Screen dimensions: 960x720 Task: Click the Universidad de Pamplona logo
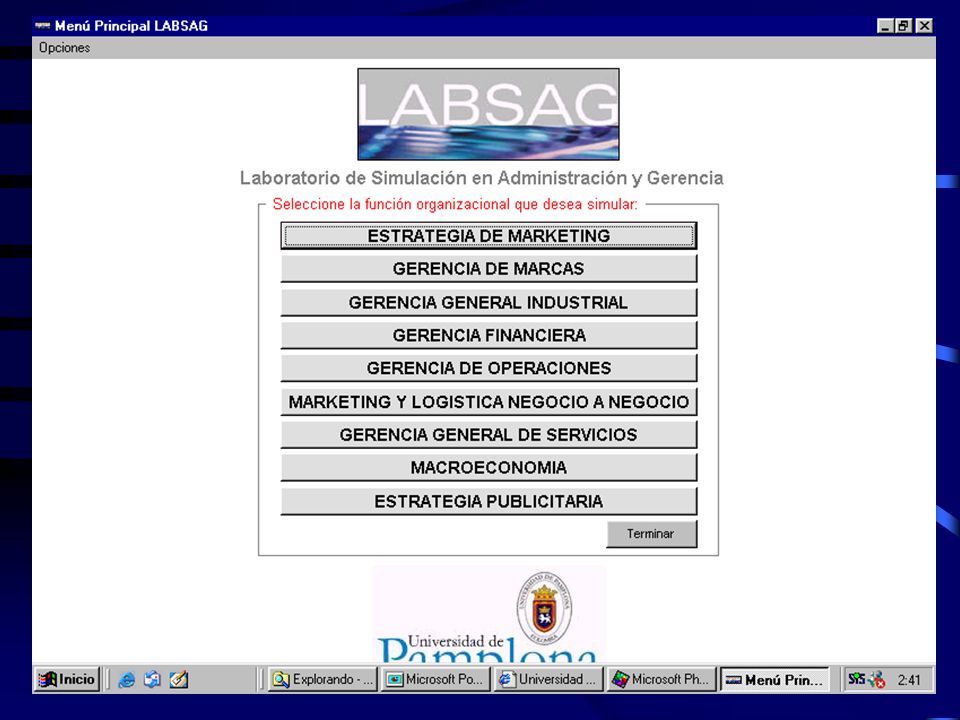point(489,614)
